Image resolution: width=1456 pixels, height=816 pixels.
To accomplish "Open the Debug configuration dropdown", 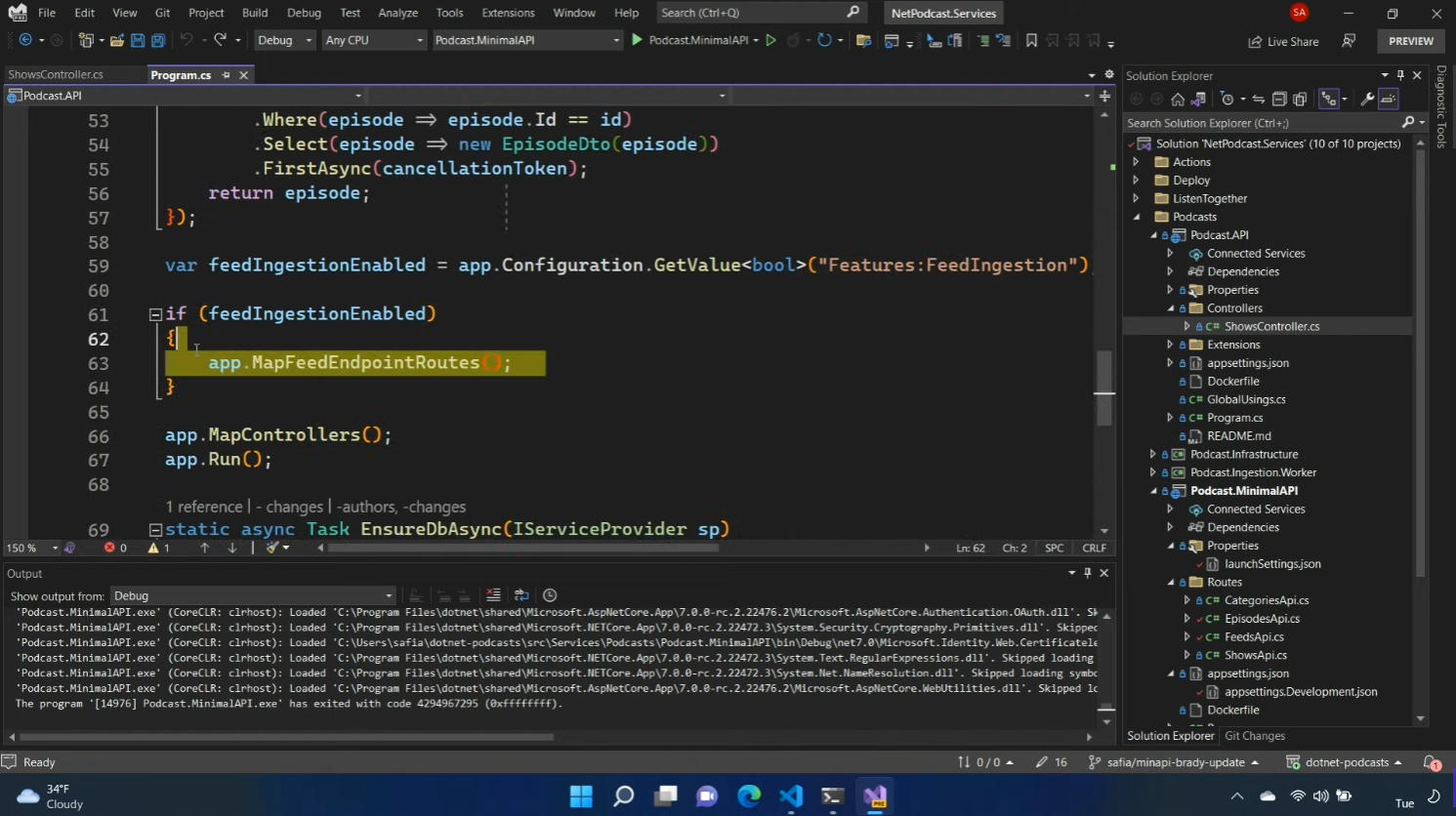I will tap(284, 40).
